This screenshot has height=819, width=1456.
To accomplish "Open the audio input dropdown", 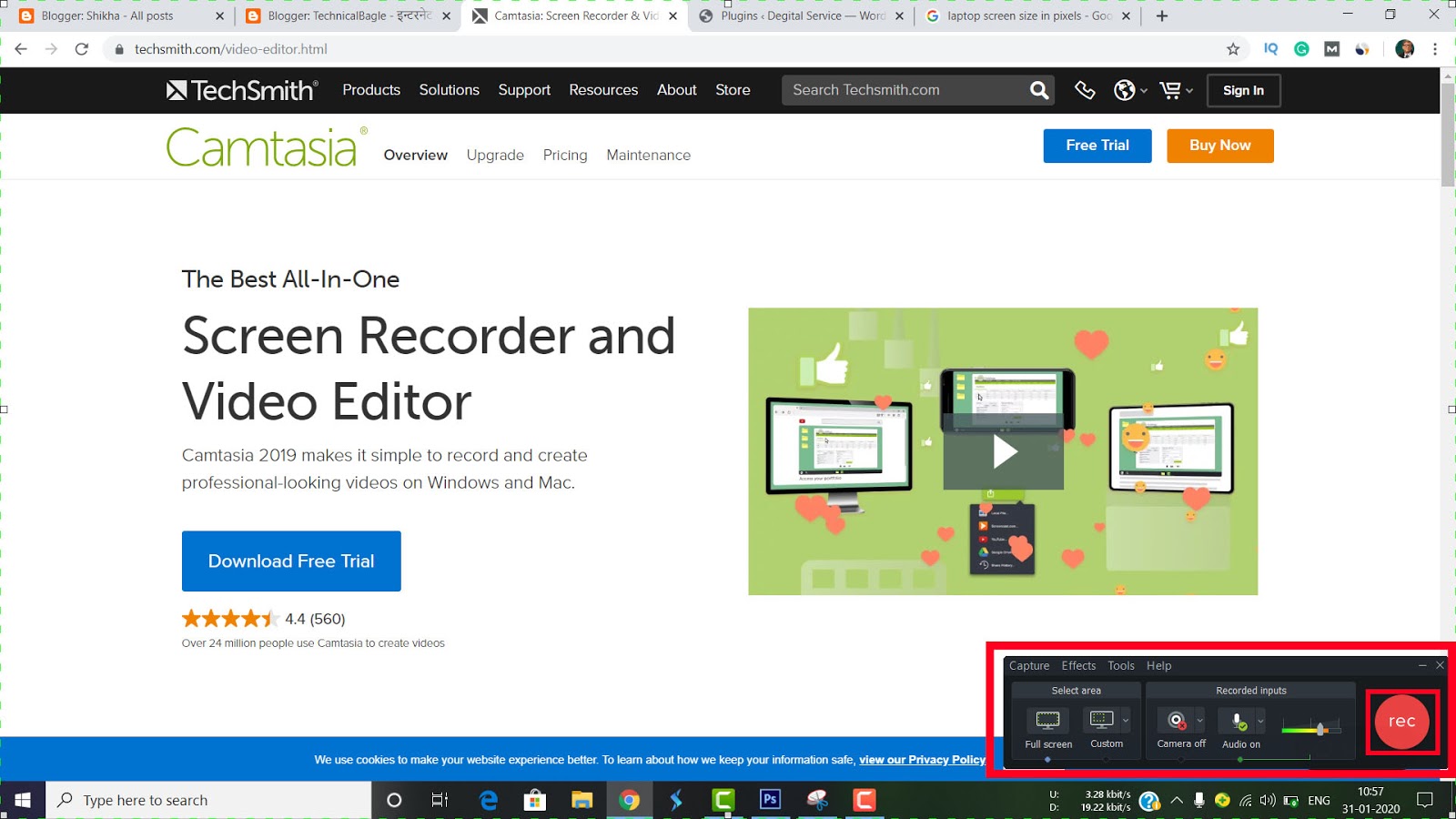I will coord(1260,721).
